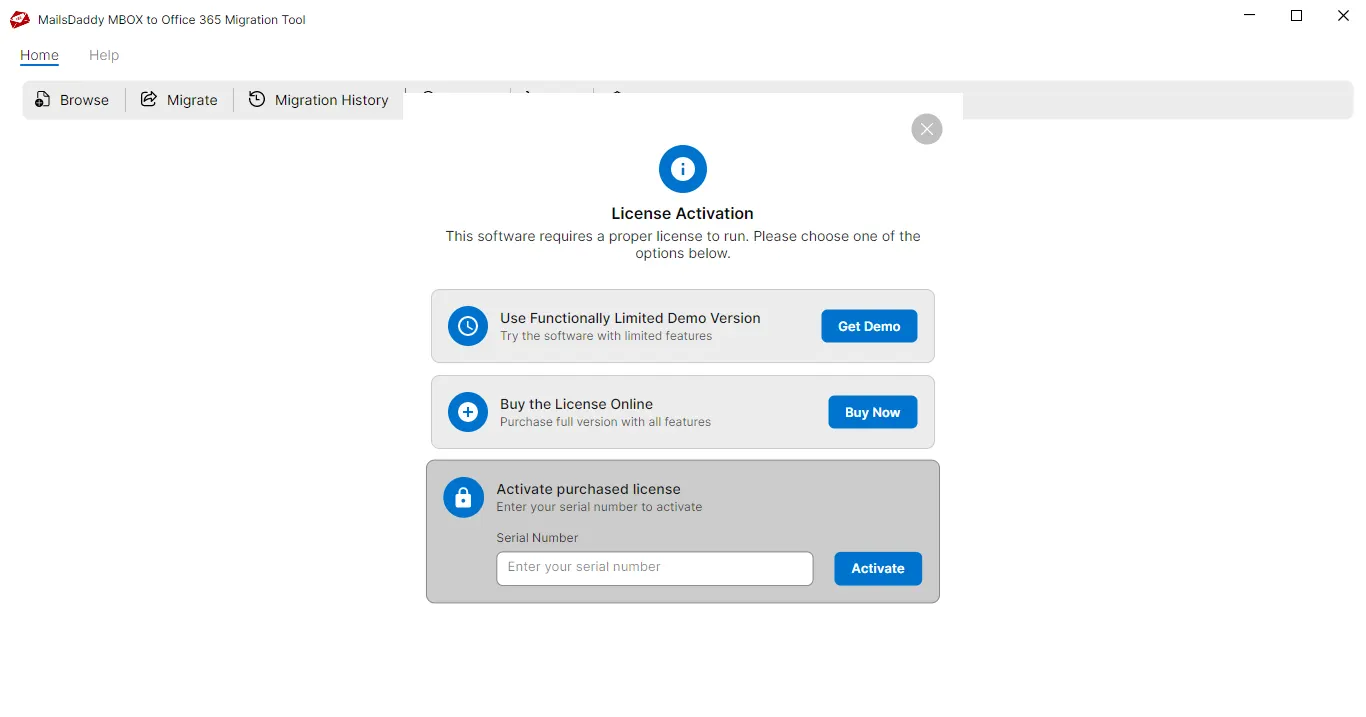
Task: Click the Browse file icon in toolbar
Action: coord(43,100)
